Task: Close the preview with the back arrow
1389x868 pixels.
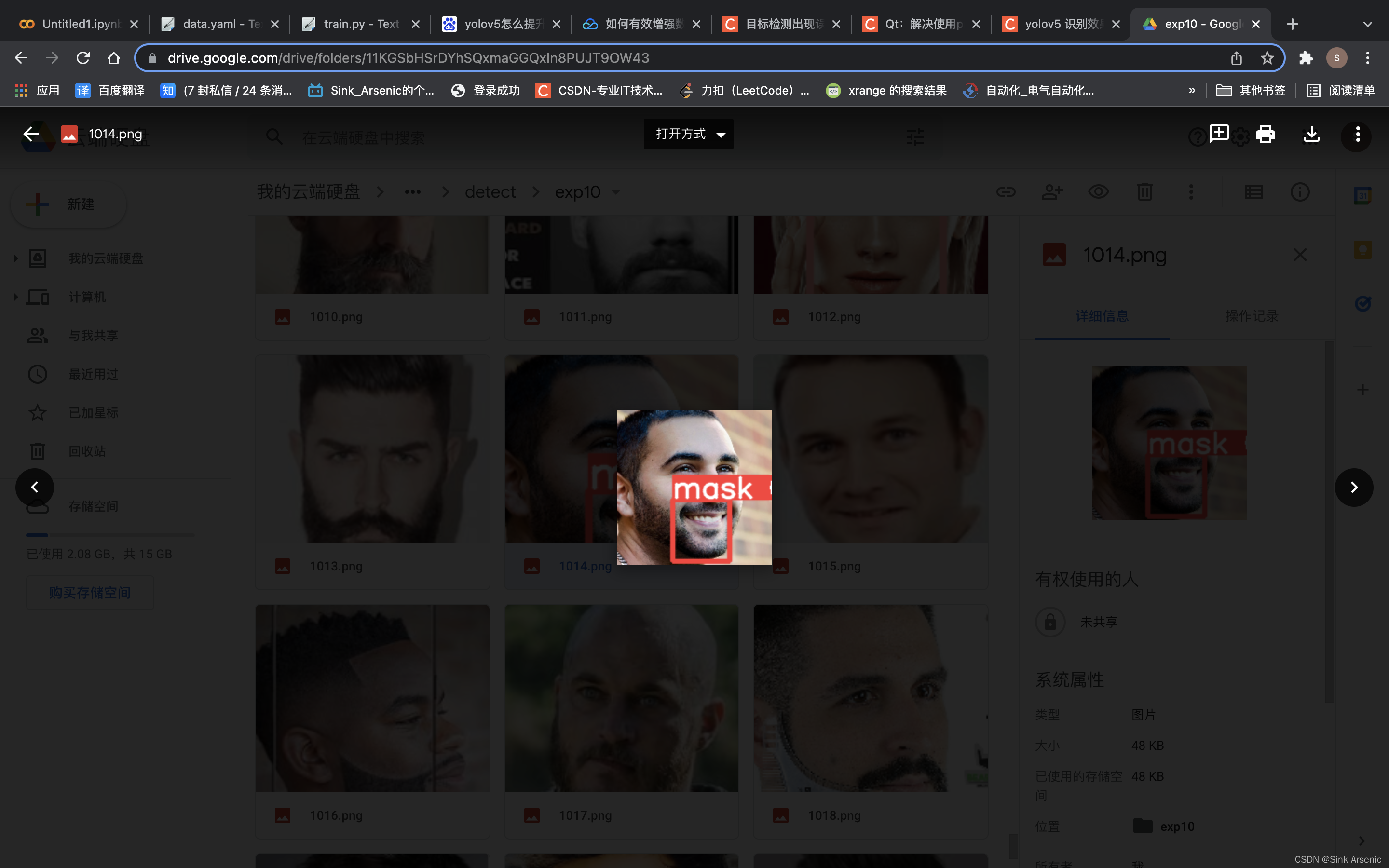Action: pyautogui.click(x=31, y=135)
